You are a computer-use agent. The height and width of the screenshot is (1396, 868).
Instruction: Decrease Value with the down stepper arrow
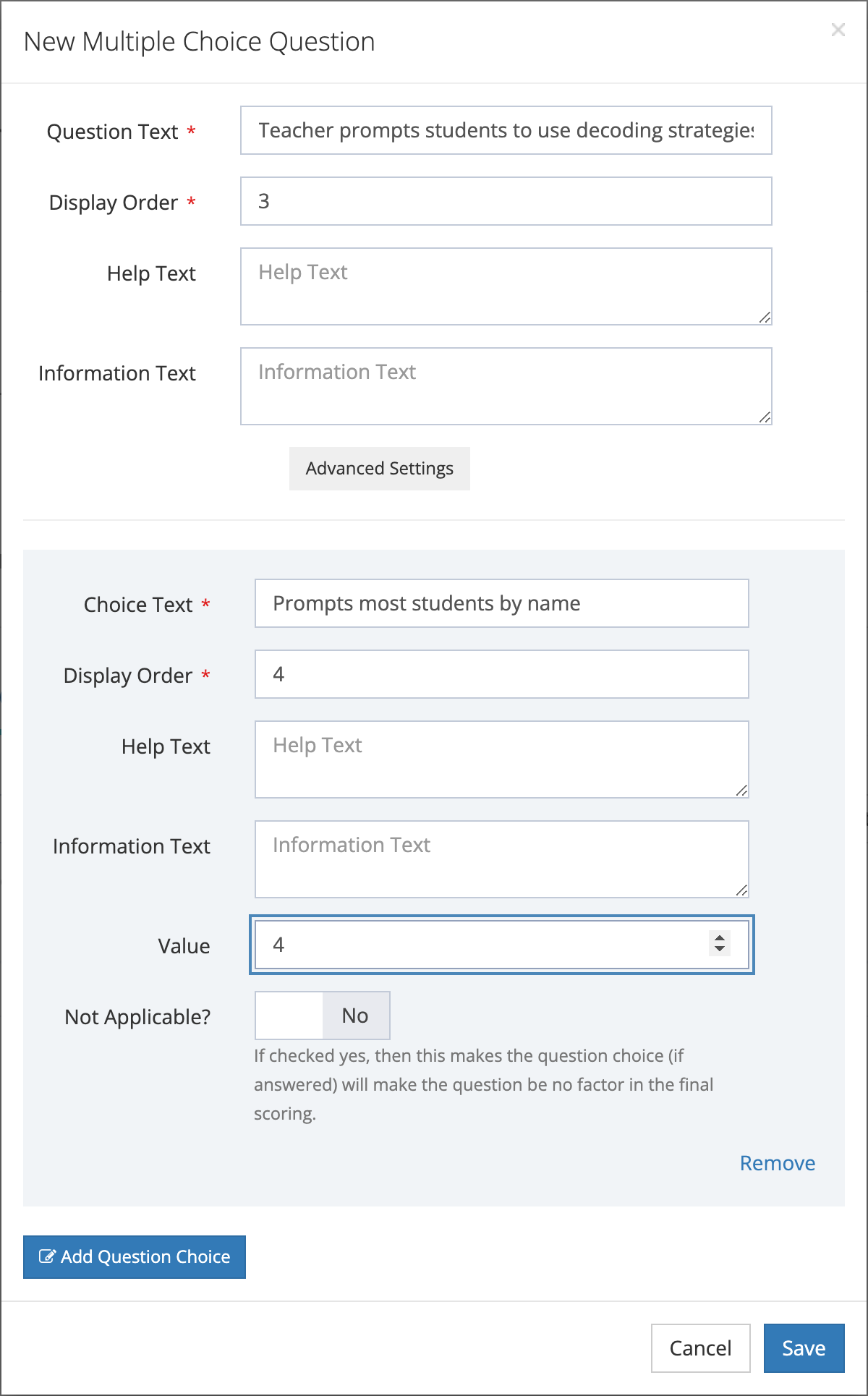[x=720, y=949]
